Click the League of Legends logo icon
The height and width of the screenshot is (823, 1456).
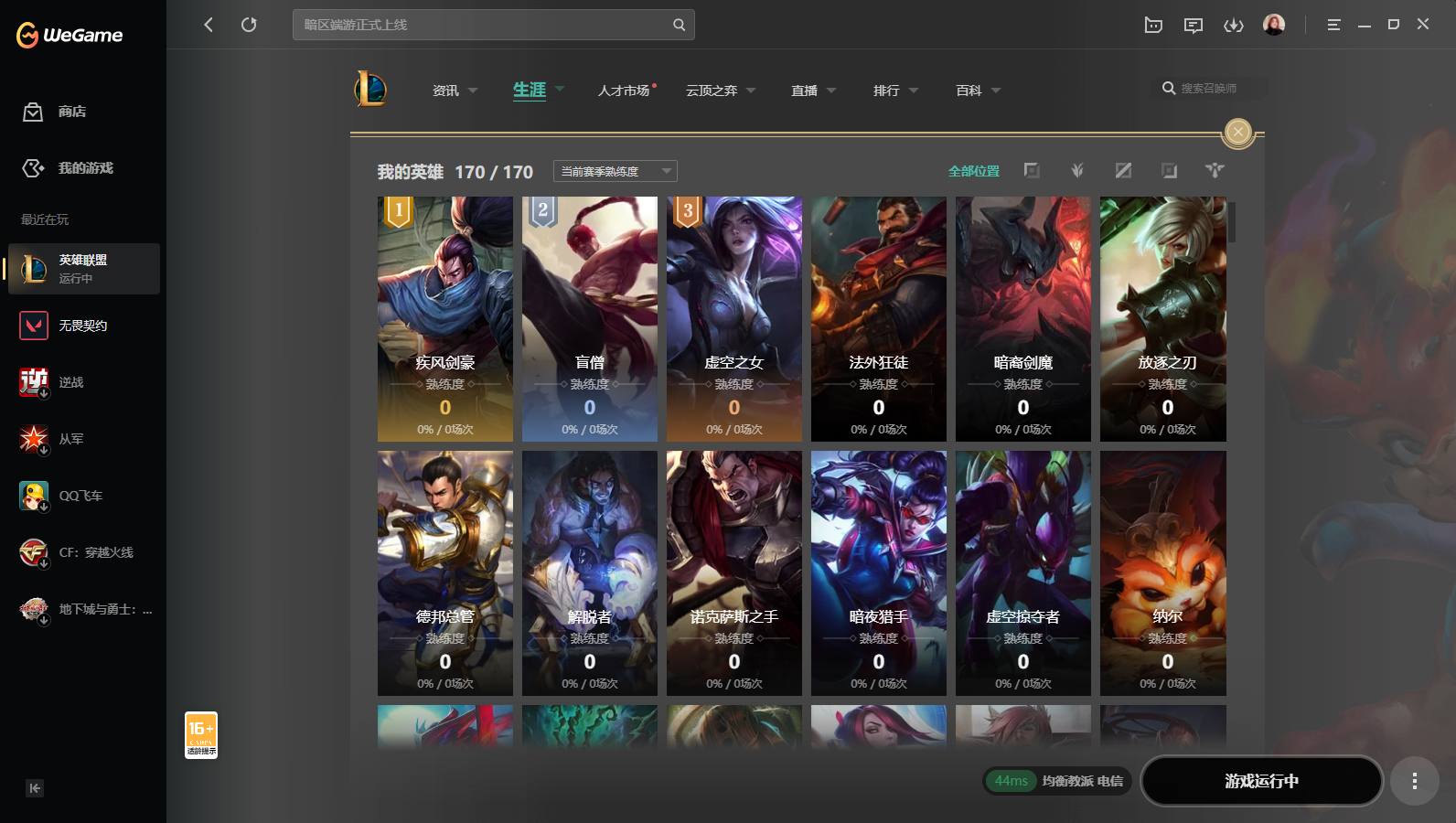tap(370, 89)
